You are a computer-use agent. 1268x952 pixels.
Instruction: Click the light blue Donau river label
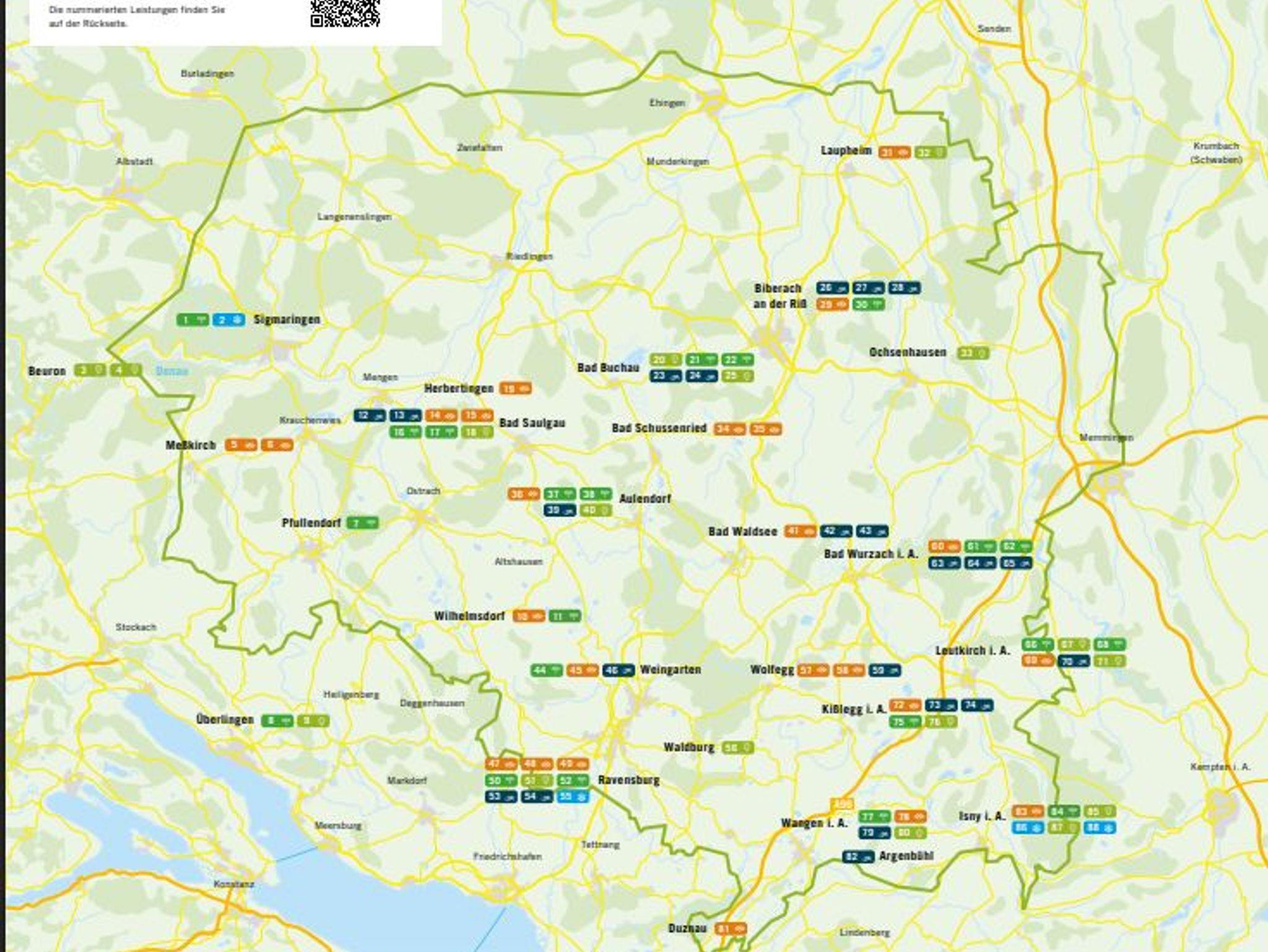[x=172, y=371]
